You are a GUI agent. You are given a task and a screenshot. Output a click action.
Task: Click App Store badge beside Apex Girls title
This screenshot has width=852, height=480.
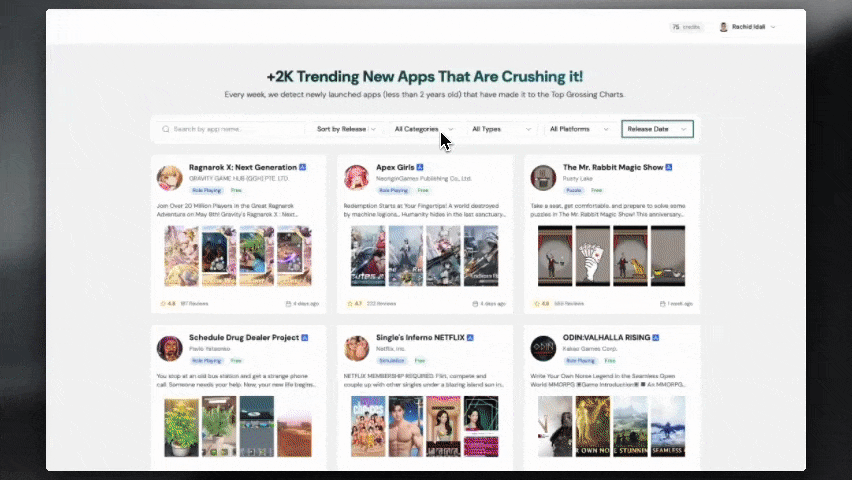pyautogui.click(x=420, y=167)
